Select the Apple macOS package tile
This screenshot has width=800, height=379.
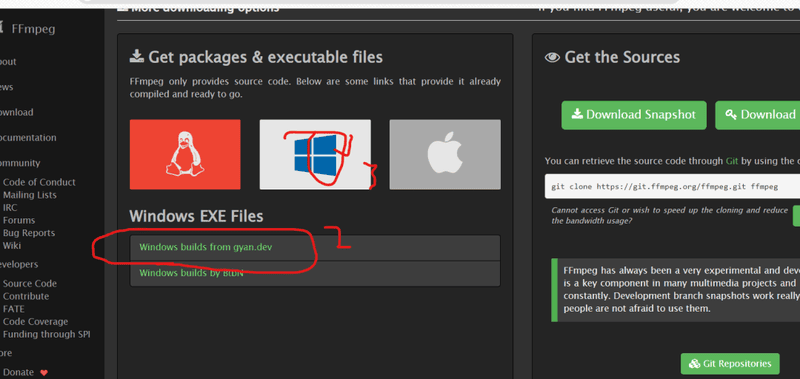point(445,155)
